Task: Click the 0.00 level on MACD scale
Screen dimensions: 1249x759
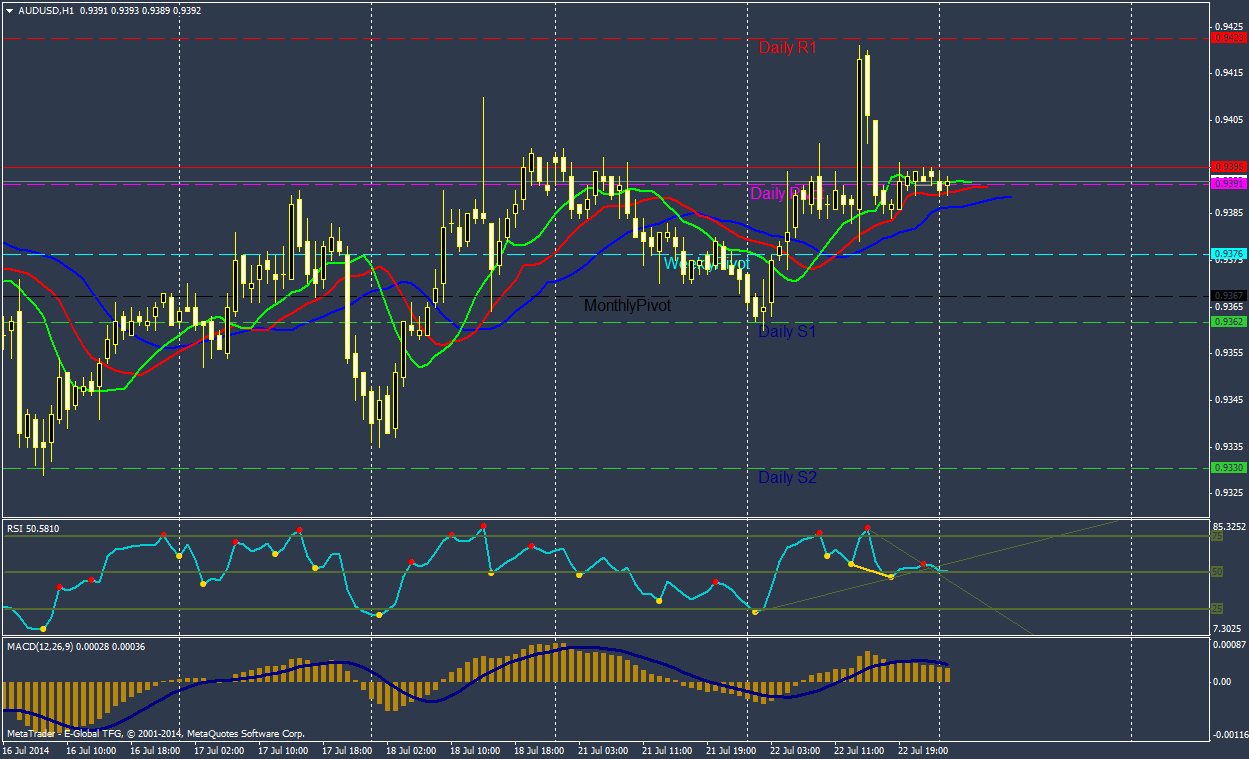Action: pos(1221,682)
